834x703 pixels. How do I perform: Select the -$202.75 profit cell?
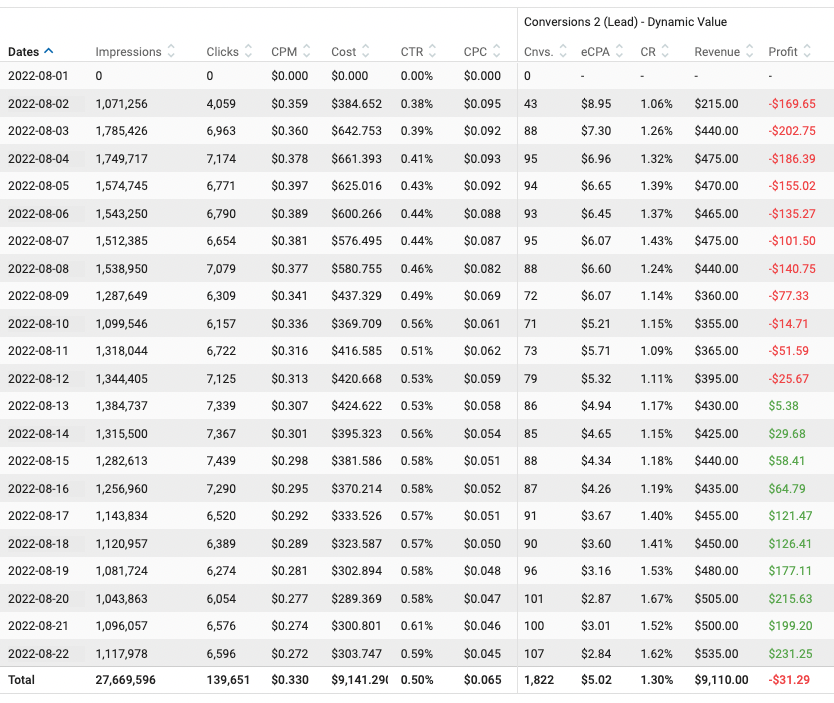tap(791, 131)
